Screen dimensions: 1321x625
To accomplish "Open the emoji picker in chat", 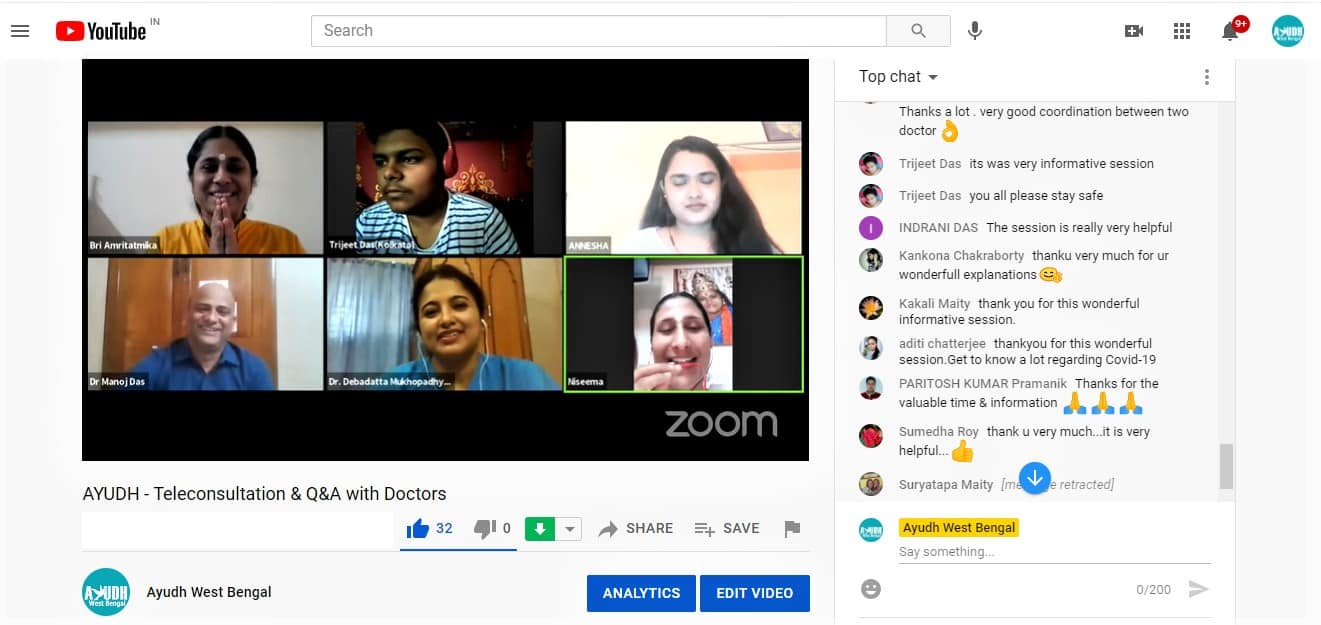I will (871, 589).
